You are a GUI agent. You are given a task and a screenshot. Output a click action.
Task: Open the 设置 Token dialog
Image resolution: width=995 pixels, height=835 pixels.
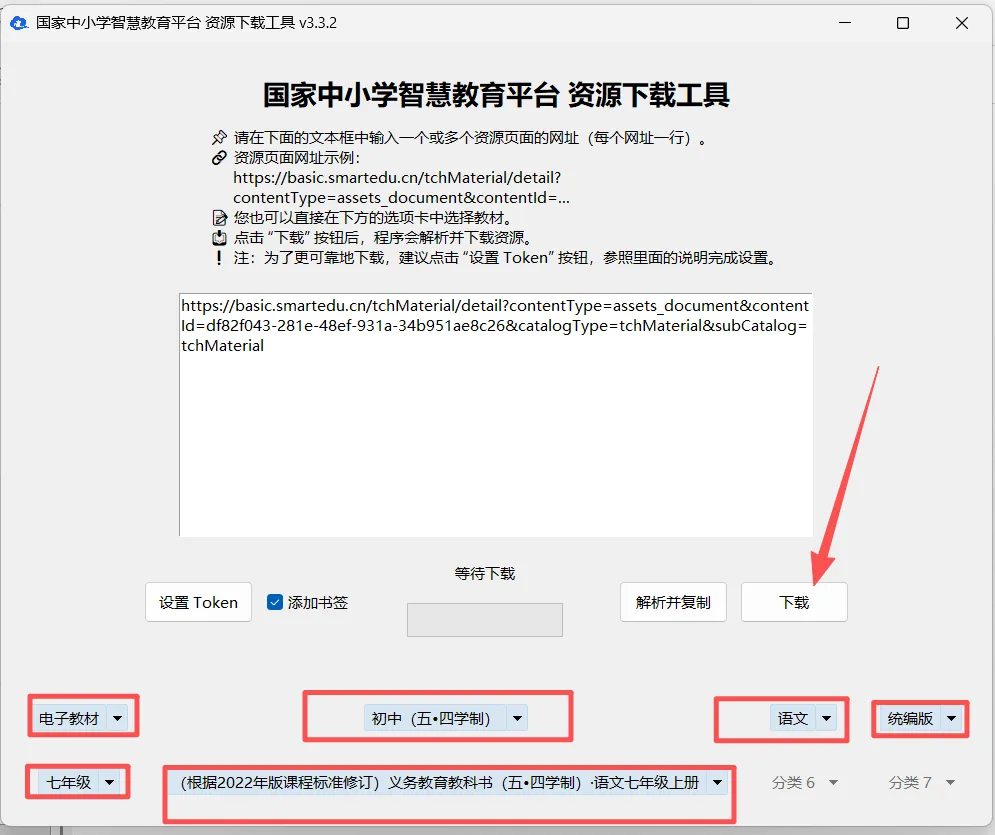(x=199, y=602)
